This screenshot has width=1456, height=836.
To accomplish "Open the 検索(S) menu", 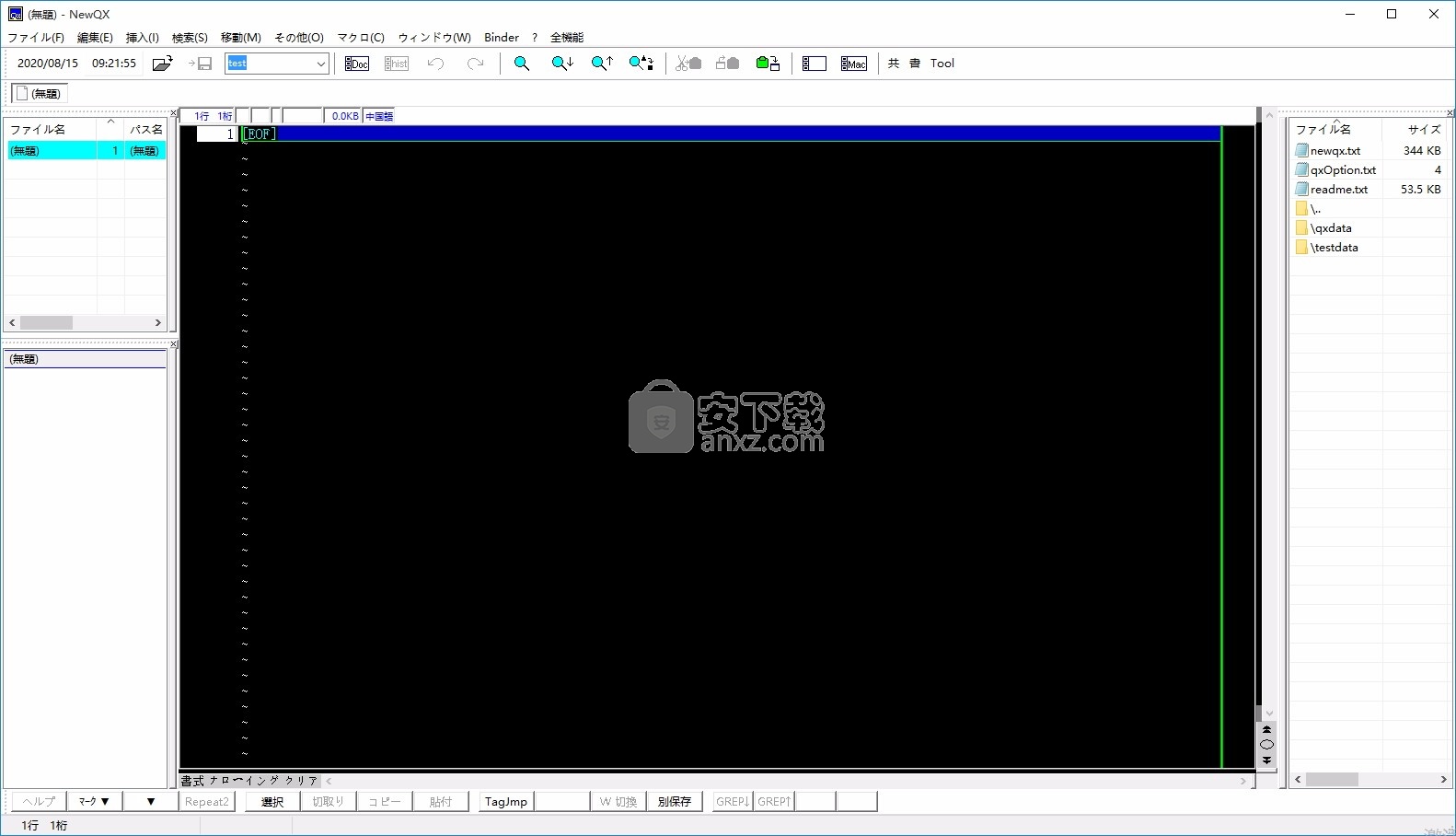I will coord(190,38).
